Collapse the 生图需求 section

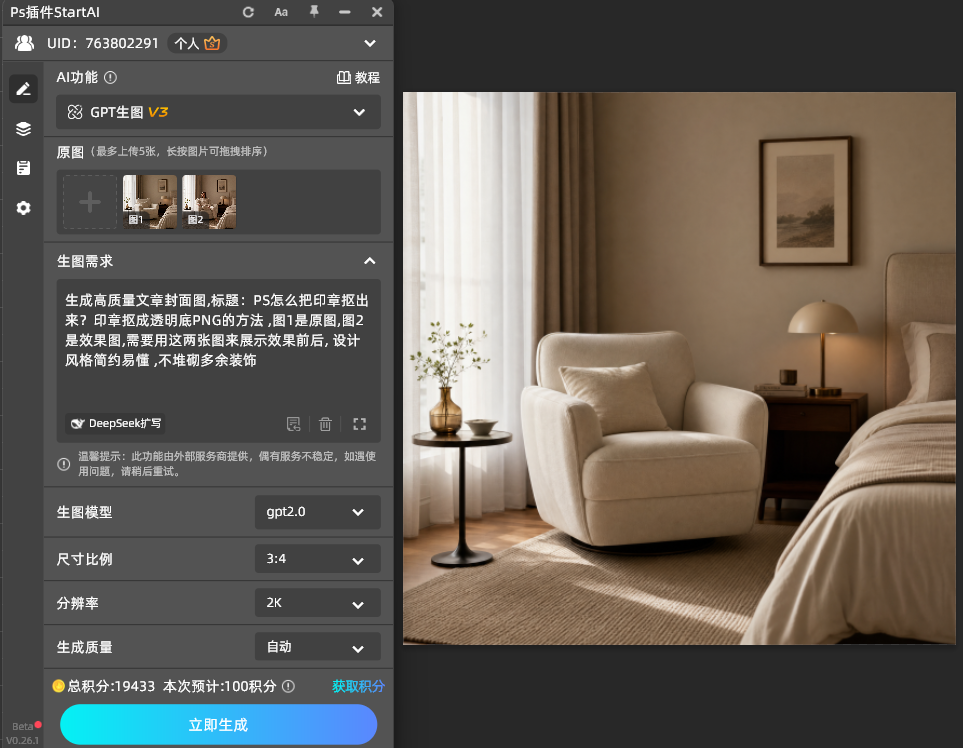click(x=370, y=261)
